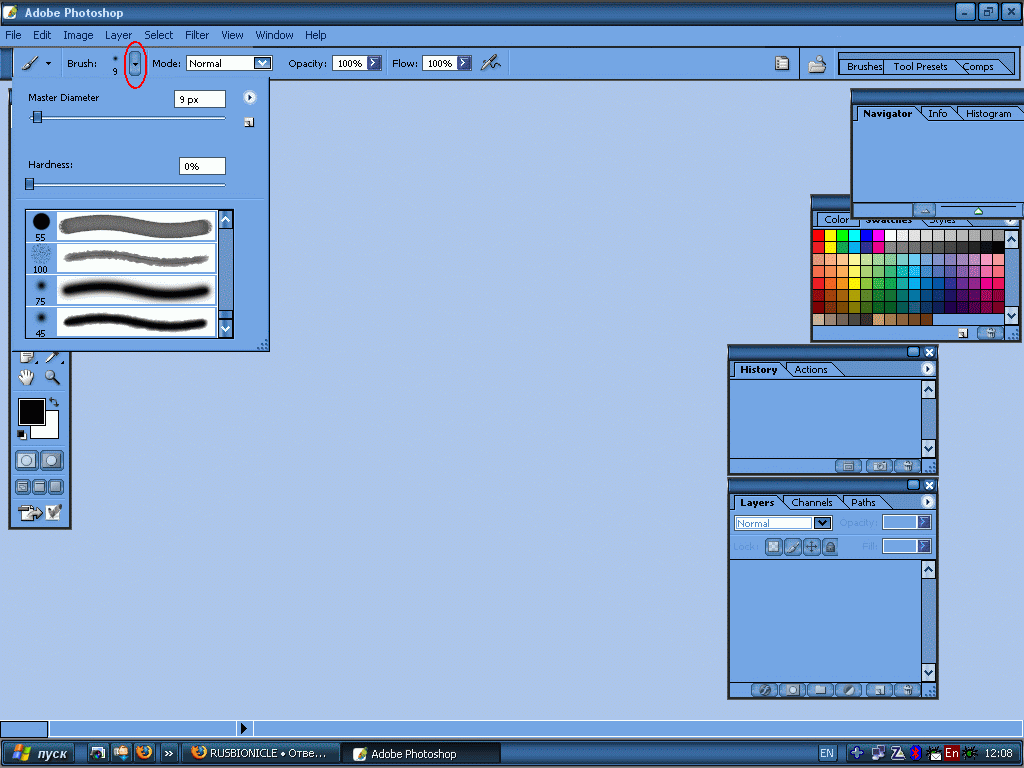The height and width of the screenshot is (768, 1024).
Task: Open the Image menu
Action: pyautogui.click(x=78, y=35)
